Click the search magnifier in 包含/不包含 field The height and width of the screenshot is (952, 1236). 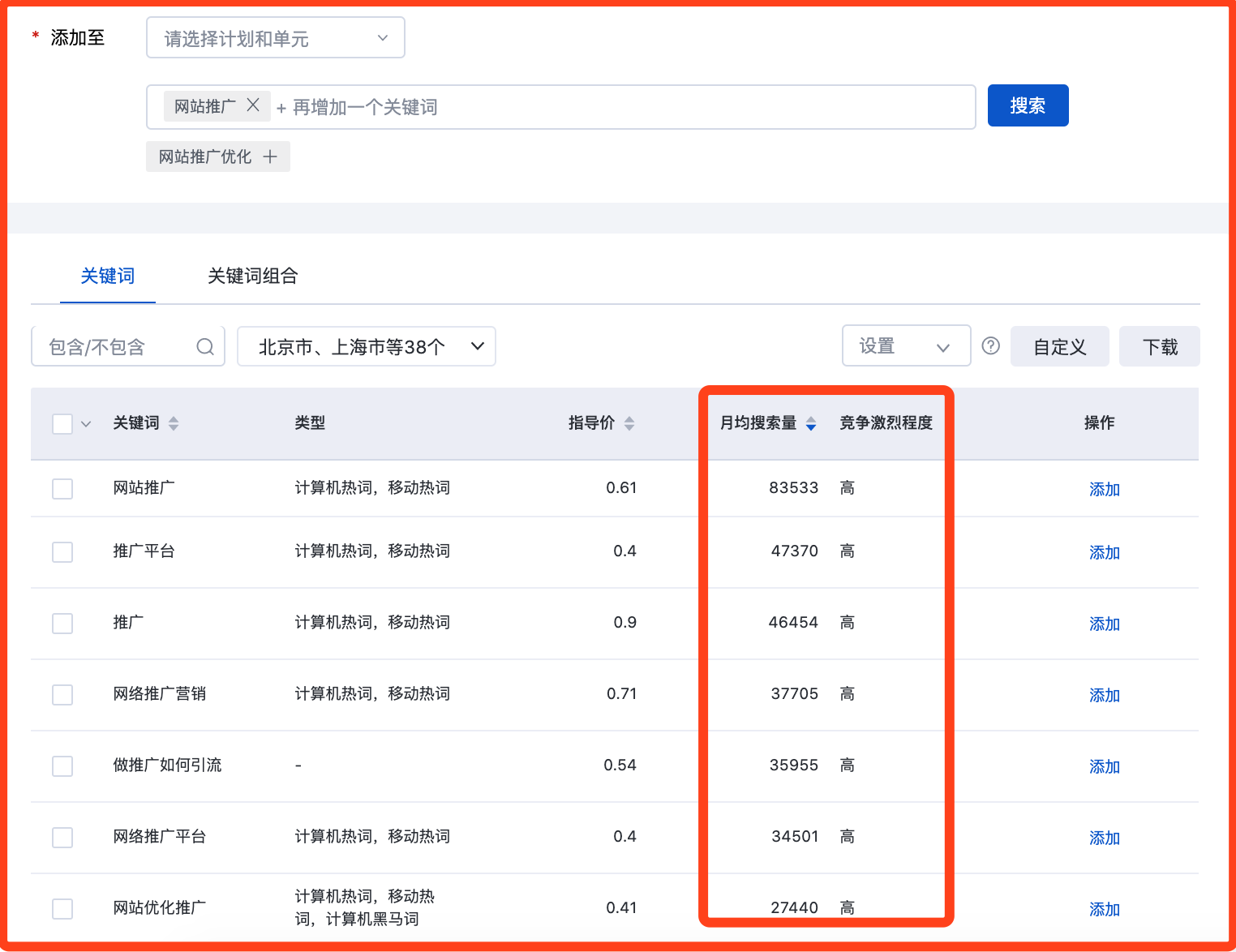point(205,347)
